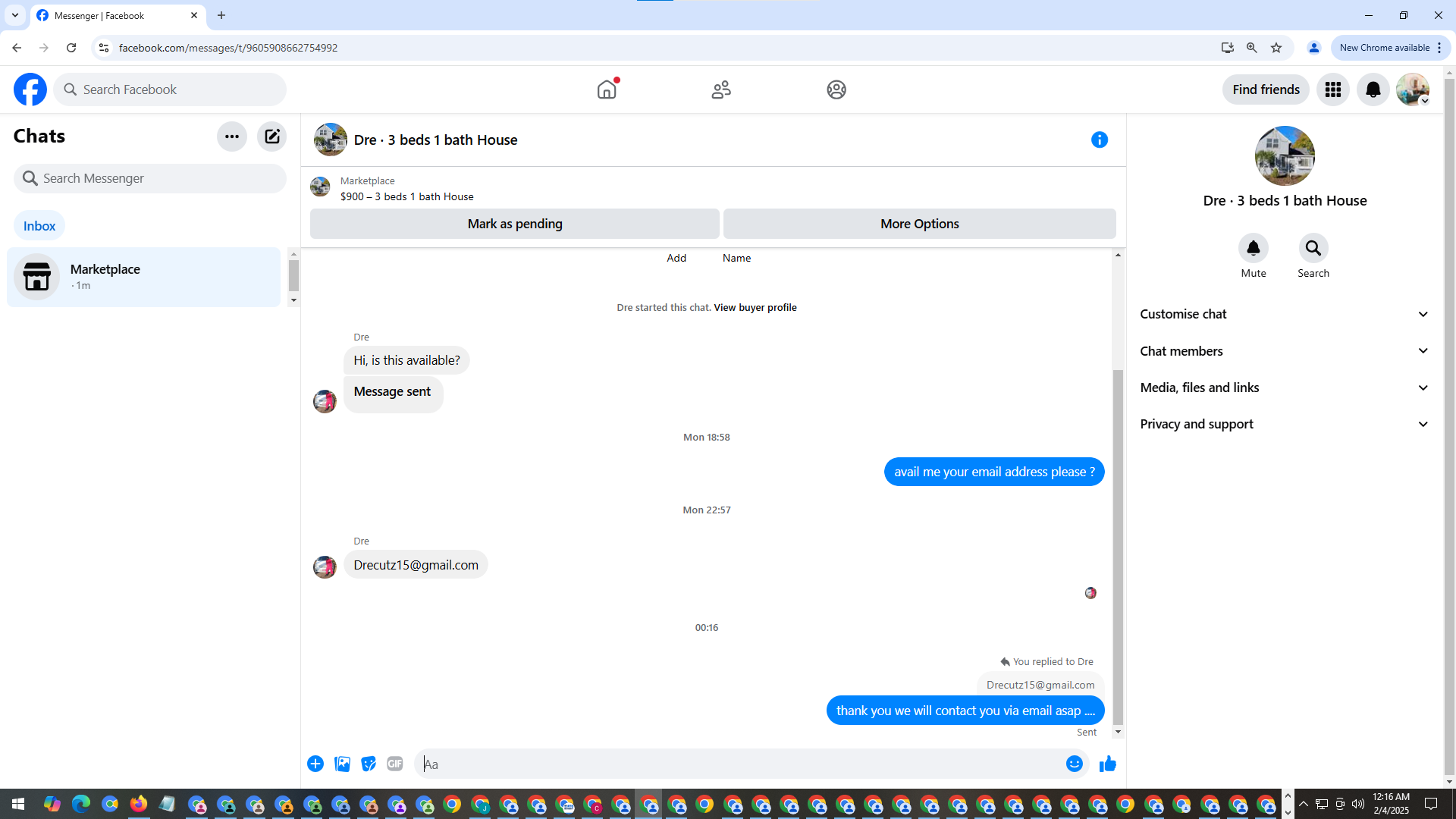Screen dimensions: 1456x819
Task: Open Microsoft Edge from the taskbar
Action: 81,804
